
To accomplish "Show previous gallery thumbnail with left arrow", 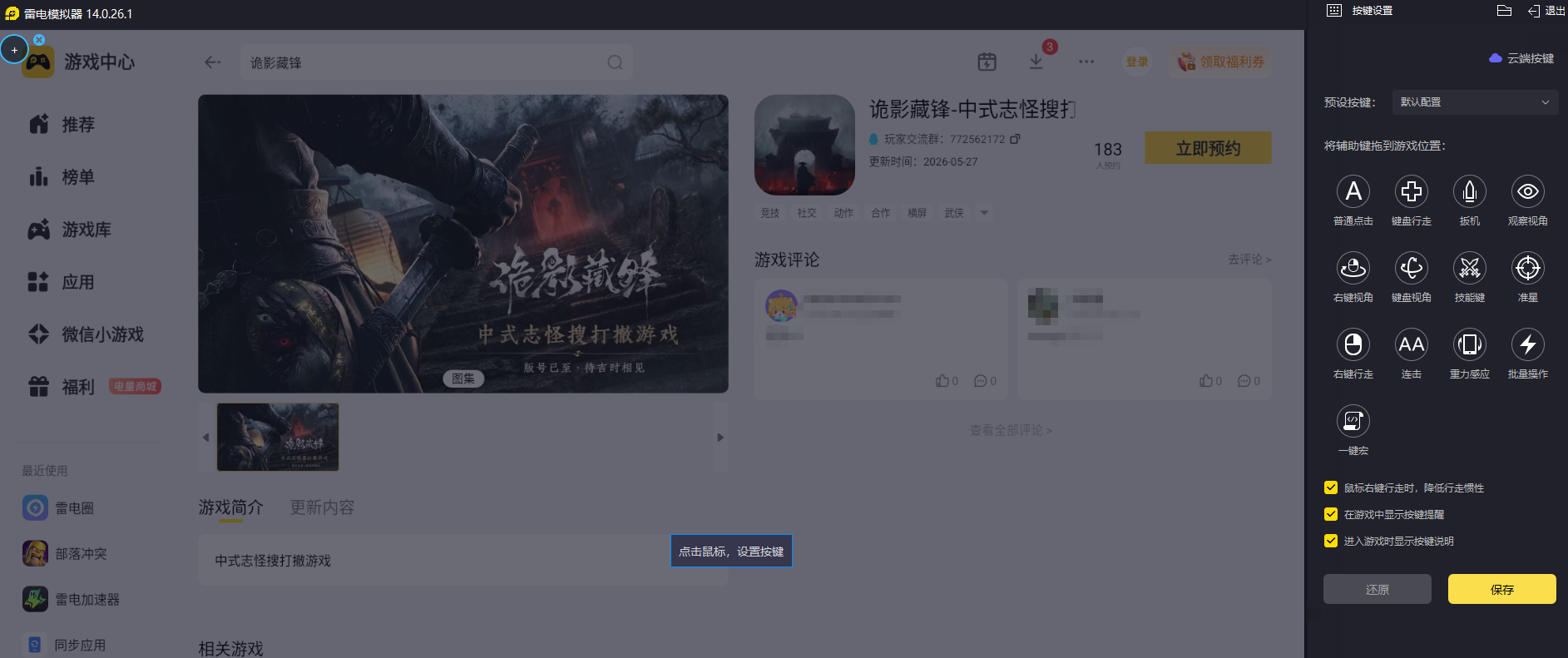I will 205,438.
